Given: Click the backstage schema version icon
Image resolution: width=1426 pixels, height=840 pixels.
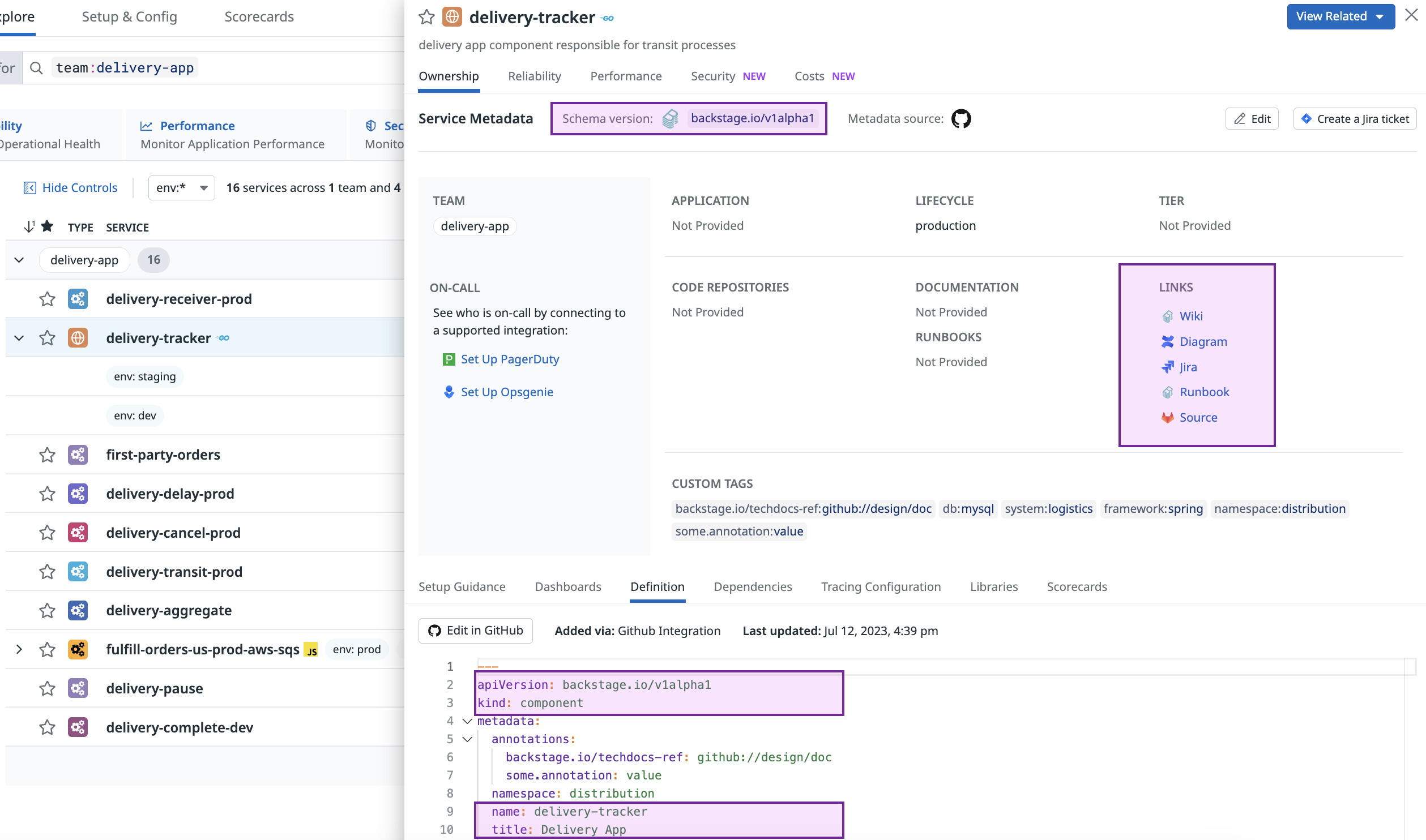Looking at the screenshot, I should (x=671, y=119).
